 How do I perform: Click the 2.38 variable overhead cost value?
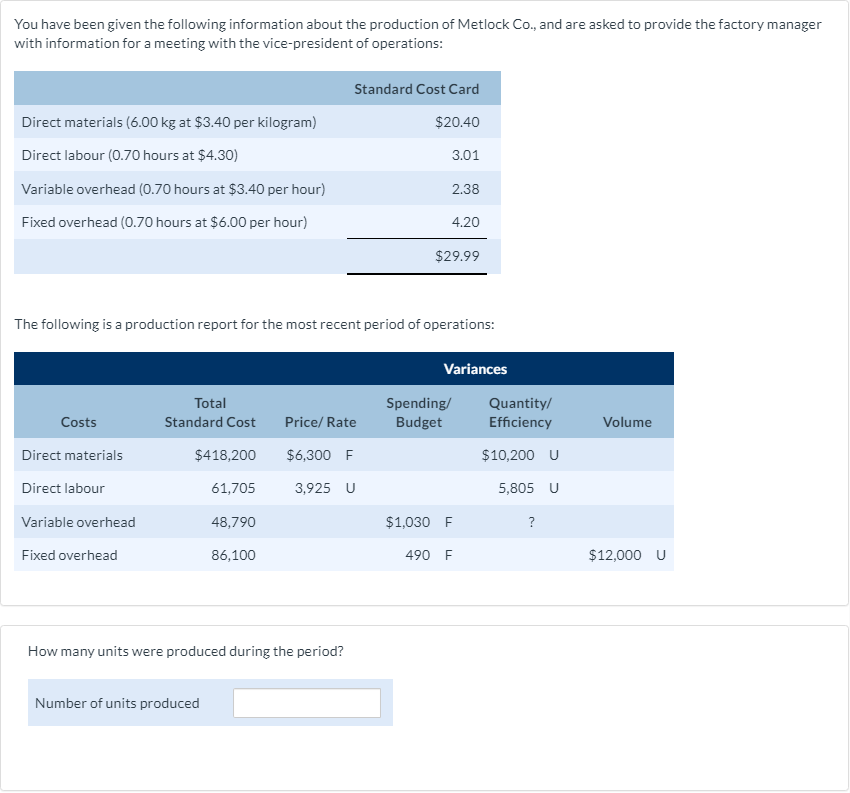click(466, 189)
